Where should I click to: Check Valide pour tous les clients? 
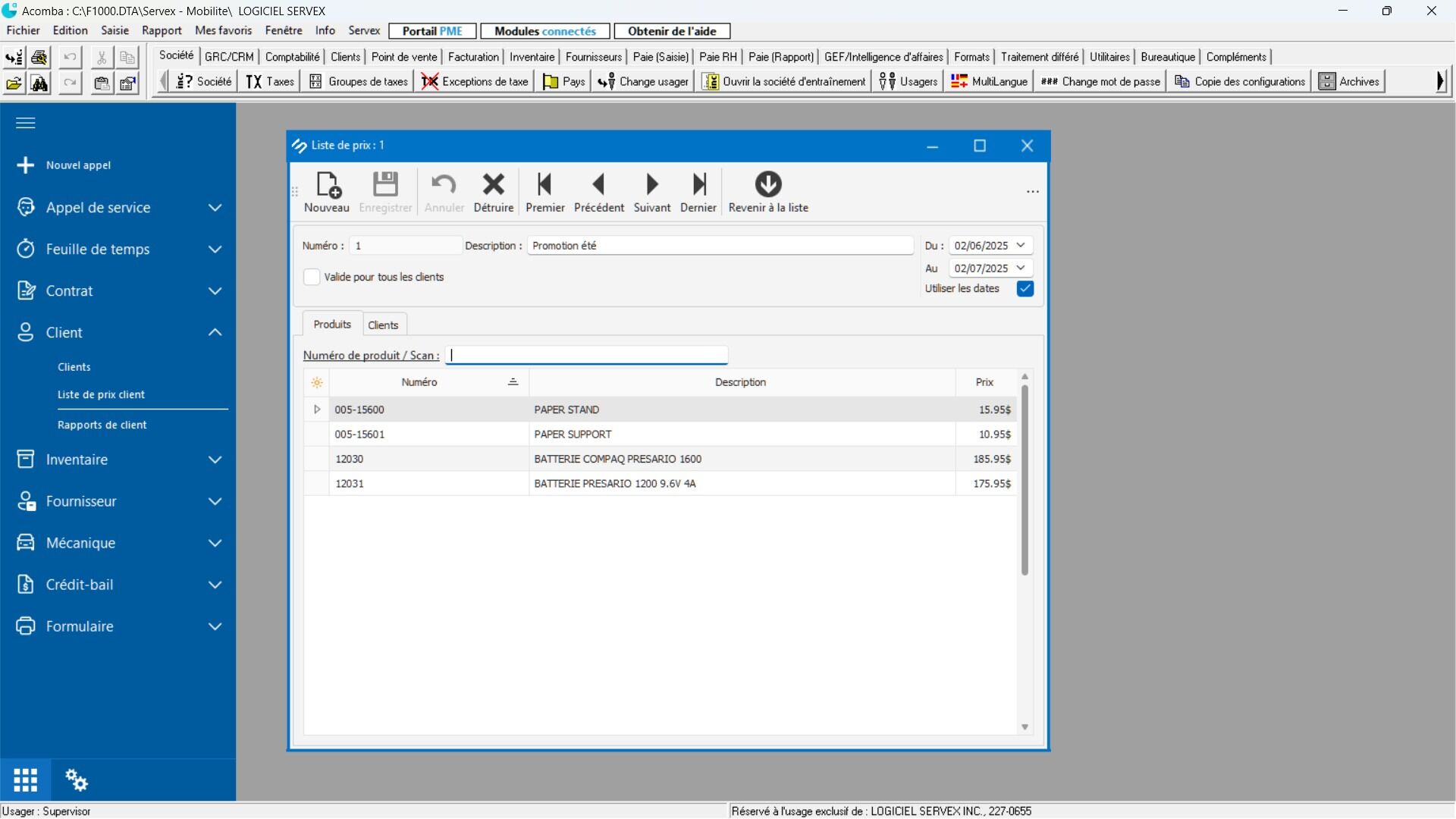tap(312, 277)
